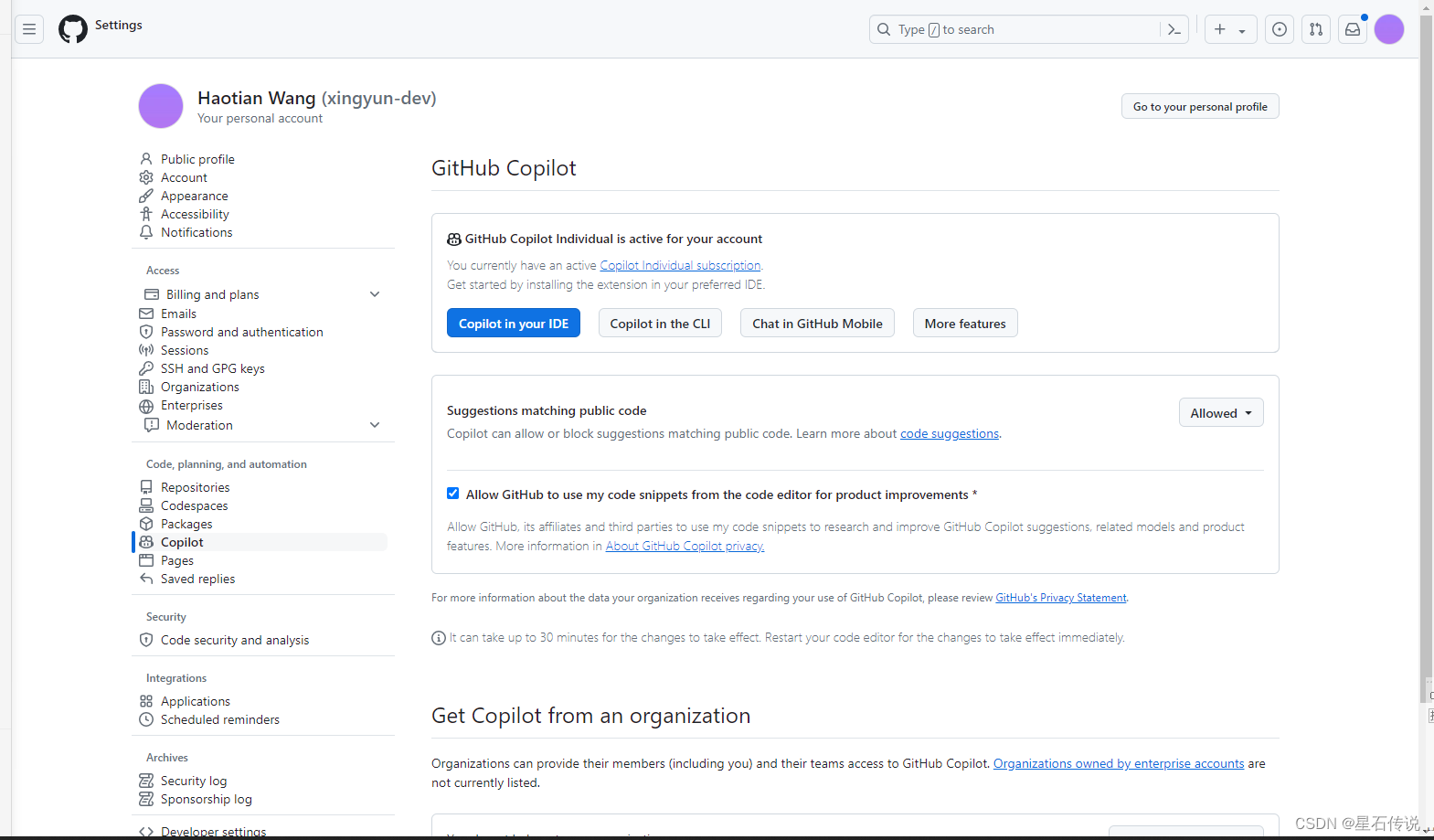Open GitHub's Privacy Statement link
This screenshot has width=1434, height=840.
(1061, 598)
